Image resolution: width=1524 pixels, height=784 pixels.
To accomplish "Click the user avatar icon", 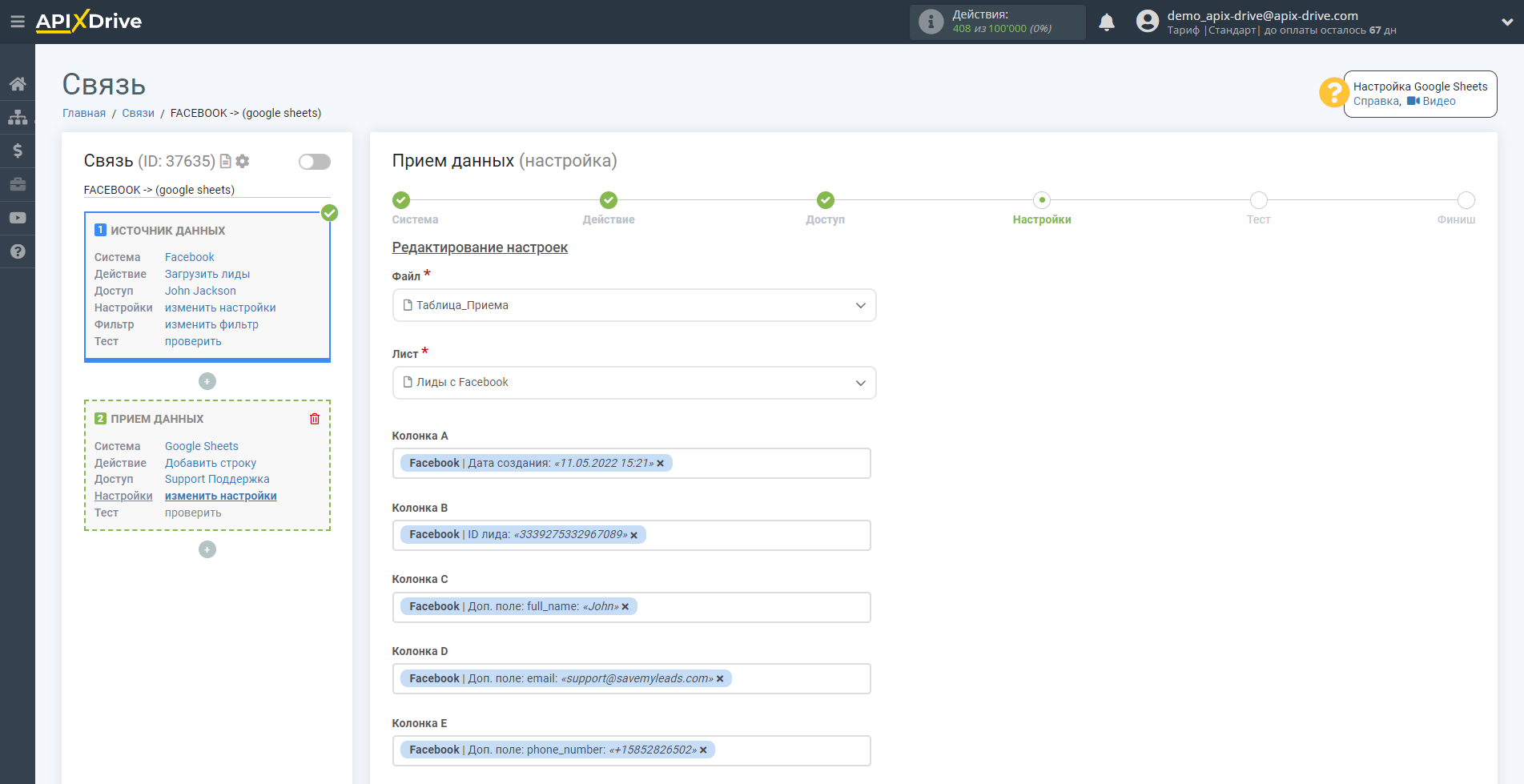I will pos(1147,22).
